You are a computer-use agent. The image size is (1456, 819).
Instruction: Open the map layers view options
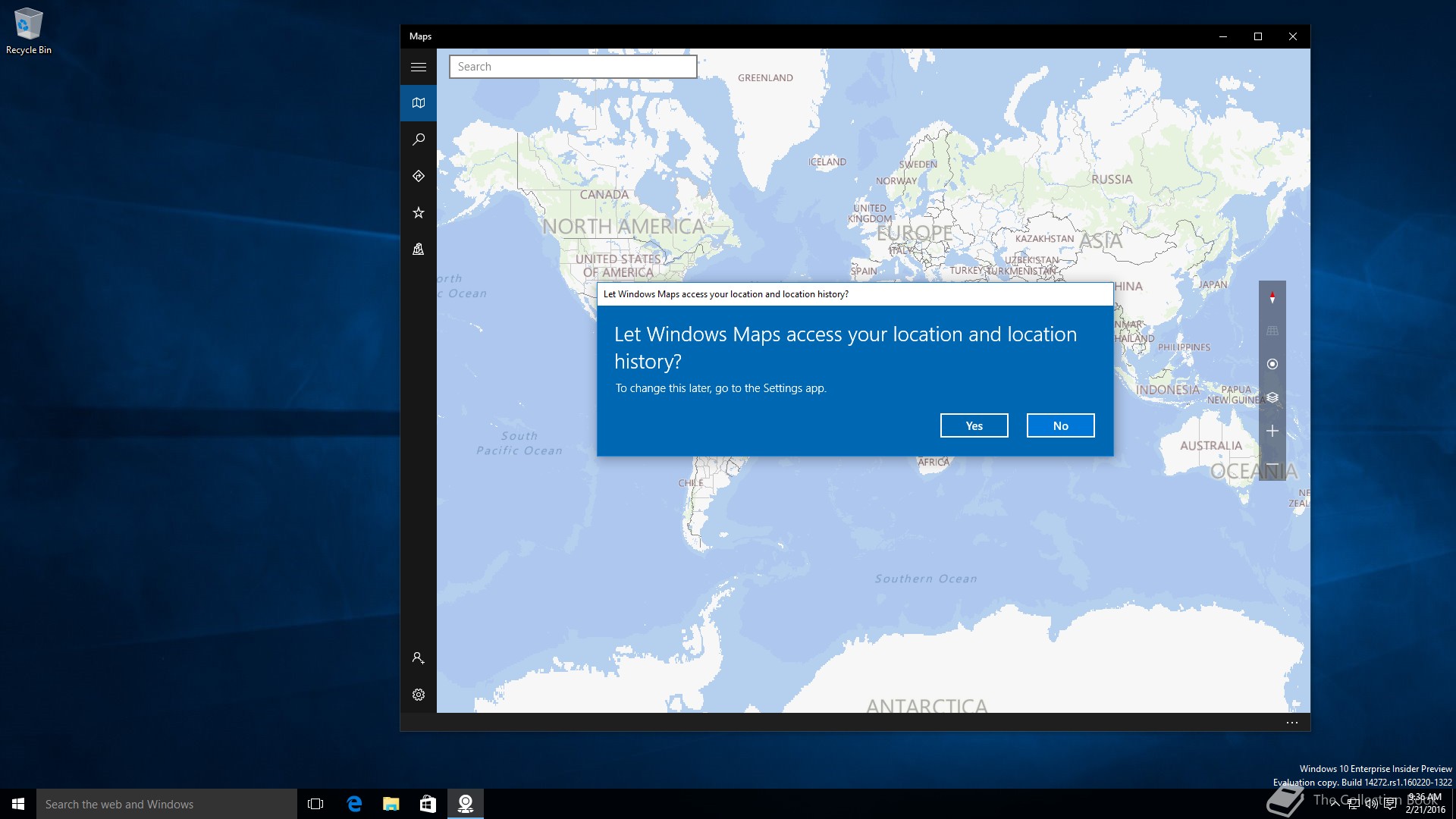point(1272,397)
